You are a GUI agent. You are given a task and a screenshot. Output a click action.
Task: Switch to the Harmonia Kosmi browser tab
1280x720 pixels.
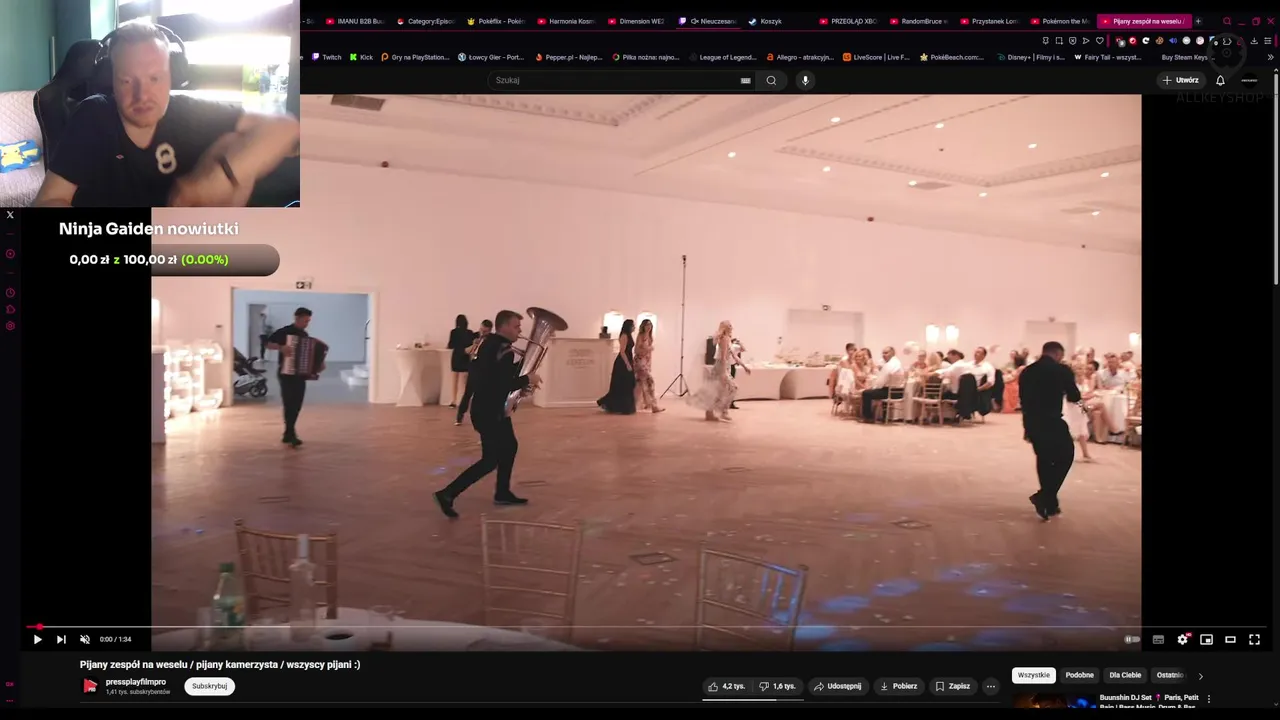point(566,21)
